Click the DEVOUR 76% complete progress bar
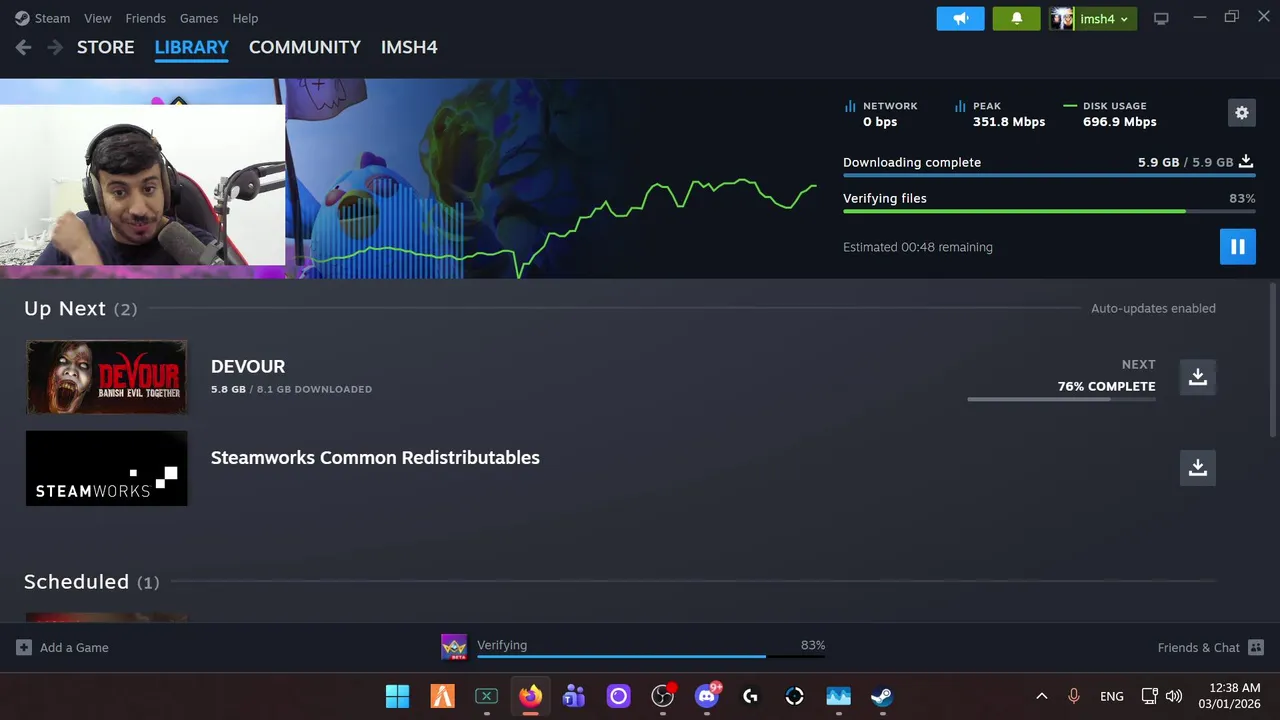The height and width of the screenshot is (720, 1280). tap(1061, 399)
